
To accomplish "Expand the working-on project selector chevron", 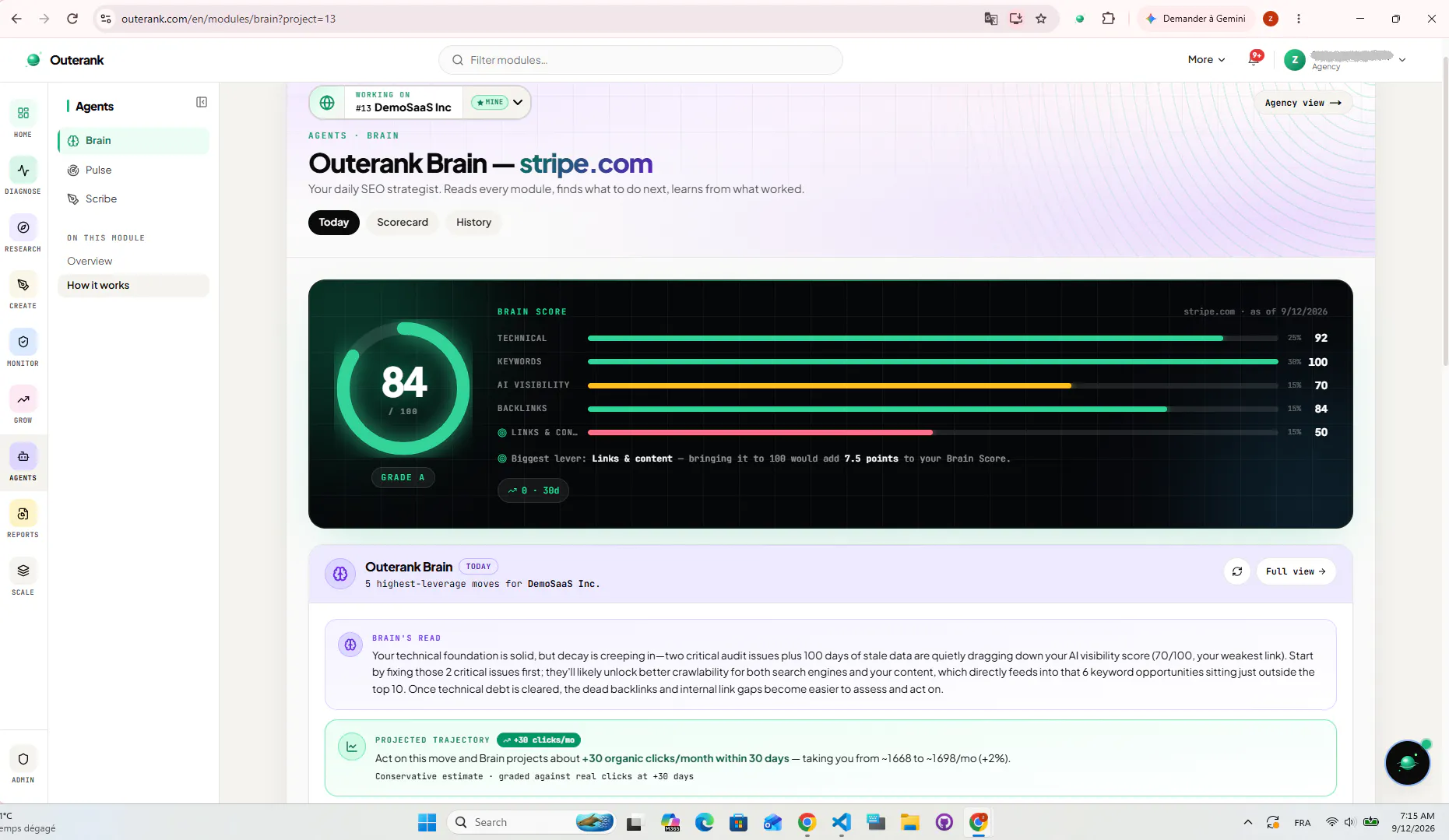I will tap(518, 103).
